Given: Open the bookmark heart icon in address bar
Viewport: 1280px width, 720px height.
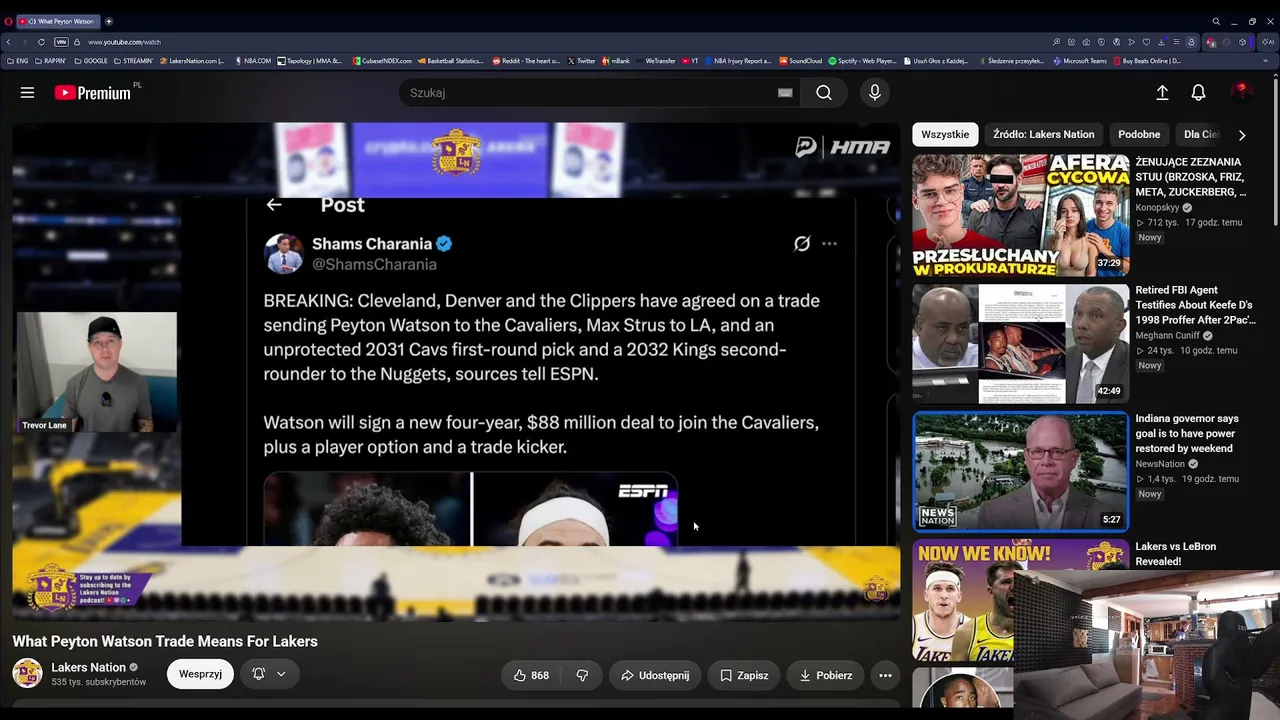Looking at the screenshot, I should [1146, 42].
